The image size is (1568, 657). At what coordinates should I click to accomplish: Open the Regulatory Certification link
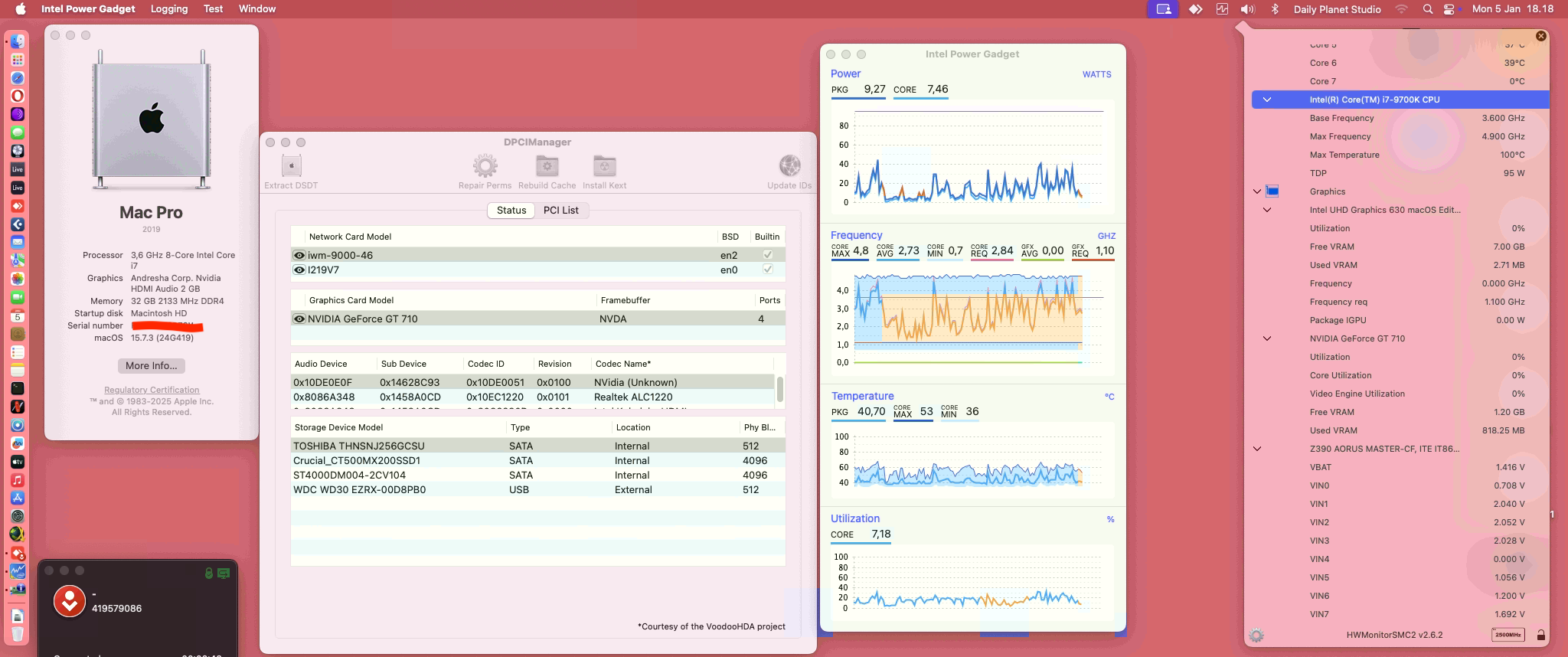click(152, 390)
